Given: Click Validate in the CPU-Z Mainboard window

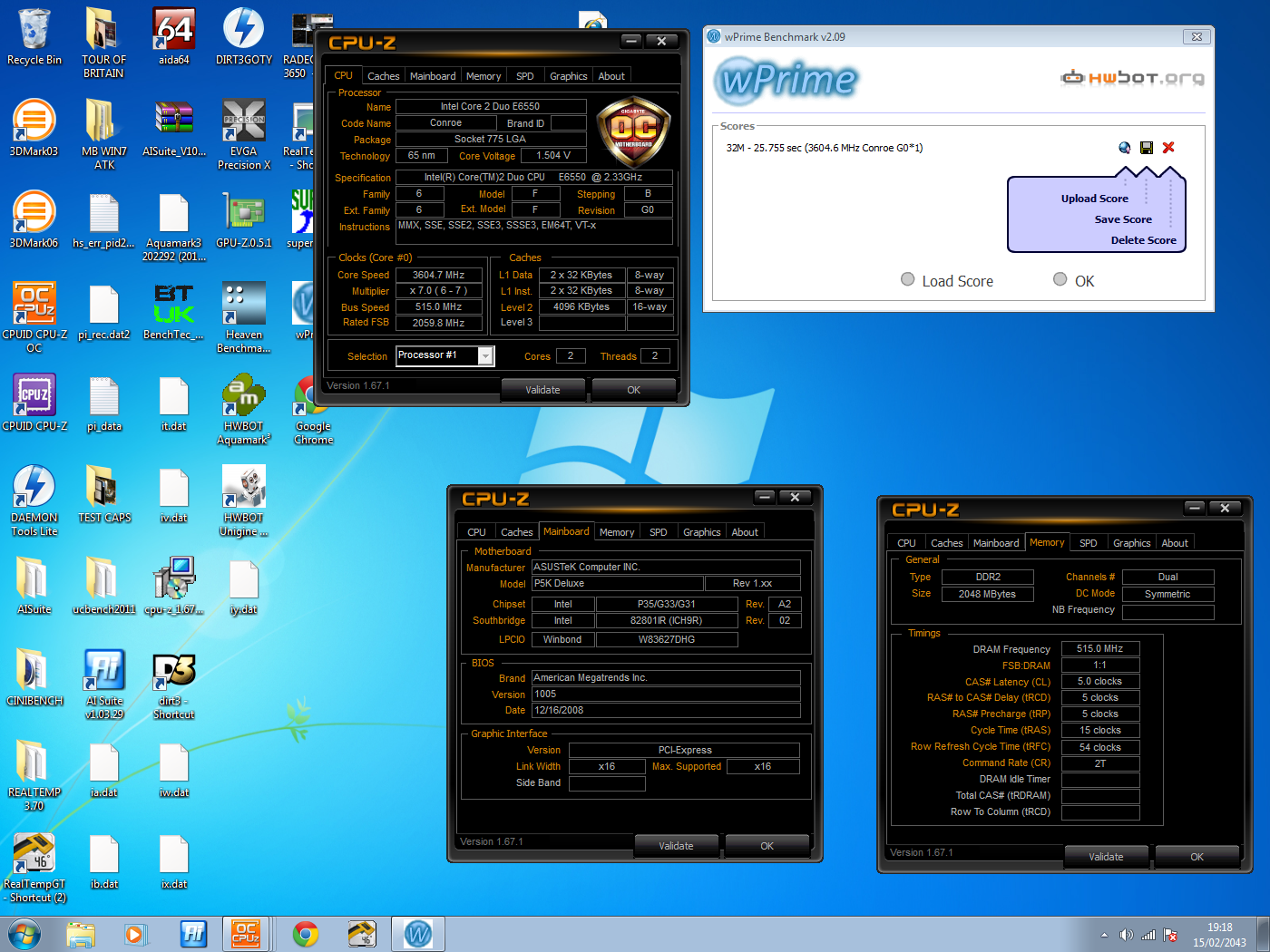Looking at the screenshot, I should (676, 846).
